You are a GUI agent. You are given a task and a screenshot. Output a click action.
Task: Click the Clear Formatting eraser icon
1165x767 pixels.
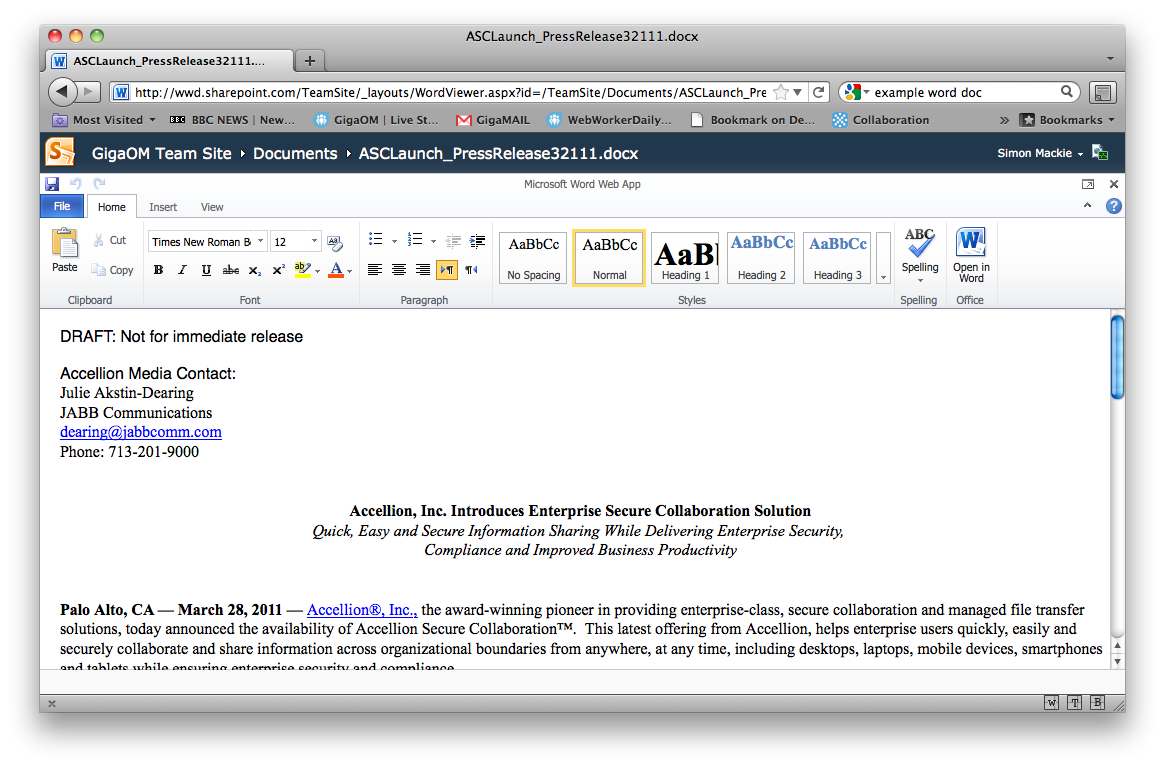pyautogui.click(x=334, y=242)
